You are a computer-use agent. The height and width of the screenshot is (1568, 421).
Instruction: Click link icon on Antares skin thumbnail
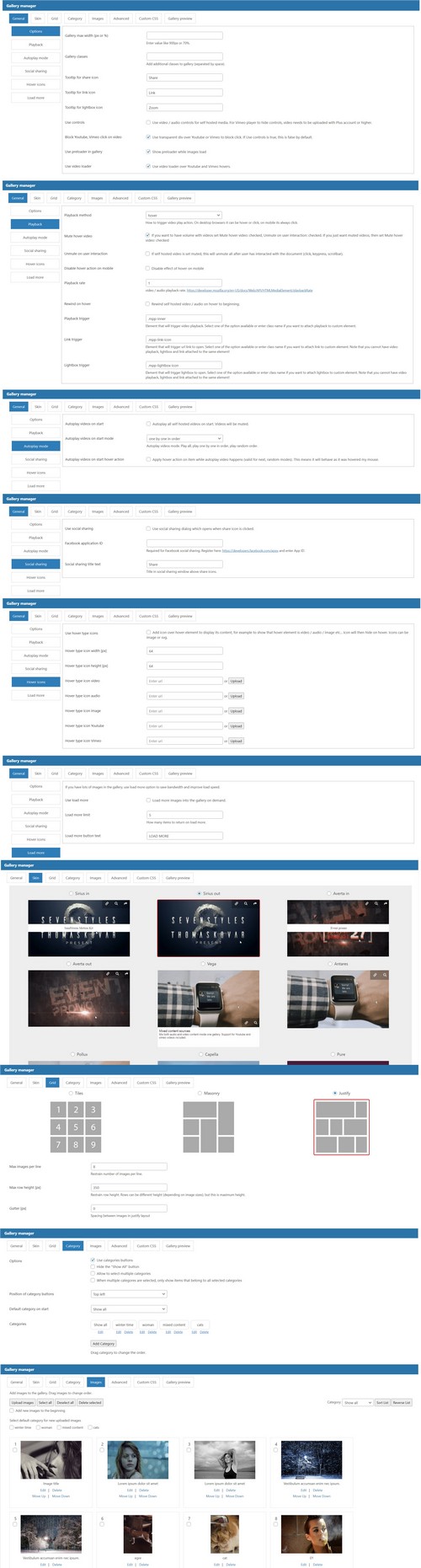click(x=376, y=974)
